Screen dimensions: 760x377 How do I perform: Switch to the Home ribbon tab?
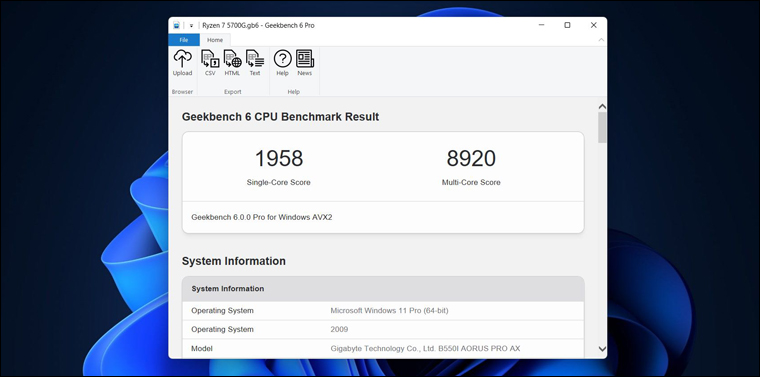point(215,40)
